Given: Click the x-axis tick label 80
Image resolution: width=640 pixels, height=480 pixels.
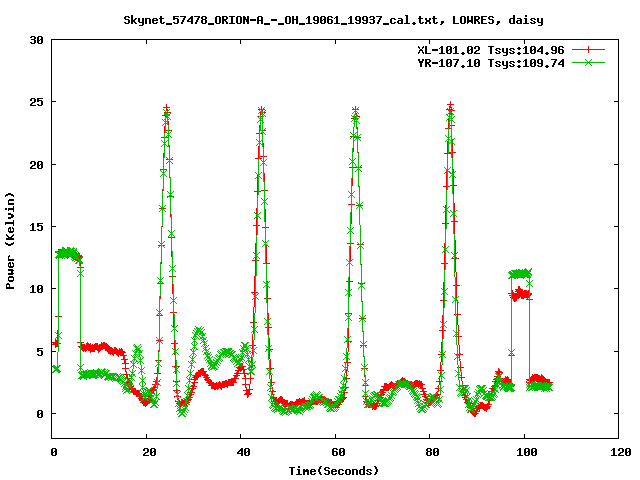Looking at the screenshot, I should [432, 452].
